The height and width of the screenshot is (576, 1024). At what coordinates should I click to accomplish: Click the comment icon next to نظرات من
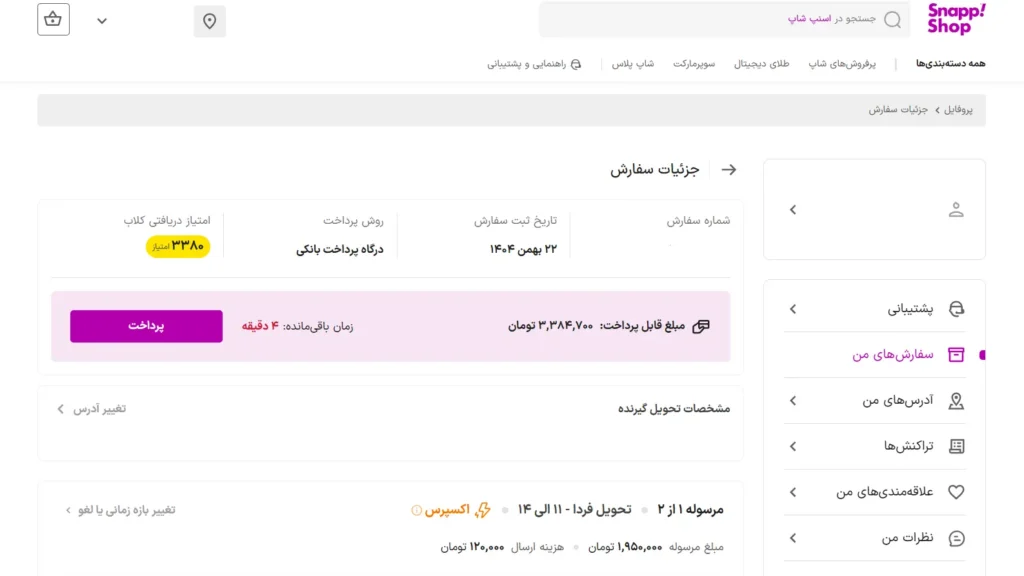(x=957, y=538)
